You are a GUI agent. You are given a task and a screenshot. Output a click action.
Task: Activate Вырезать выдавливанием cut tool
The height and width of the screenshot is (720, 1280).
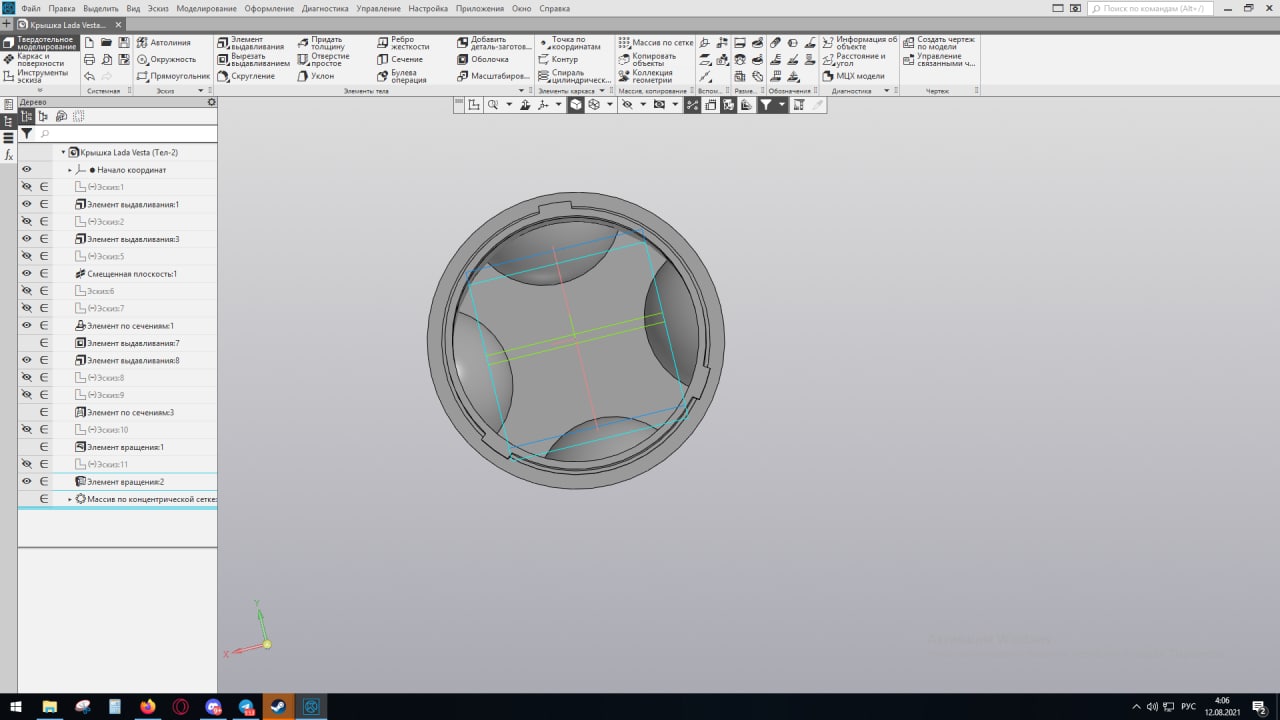click(x=253, y=59)
